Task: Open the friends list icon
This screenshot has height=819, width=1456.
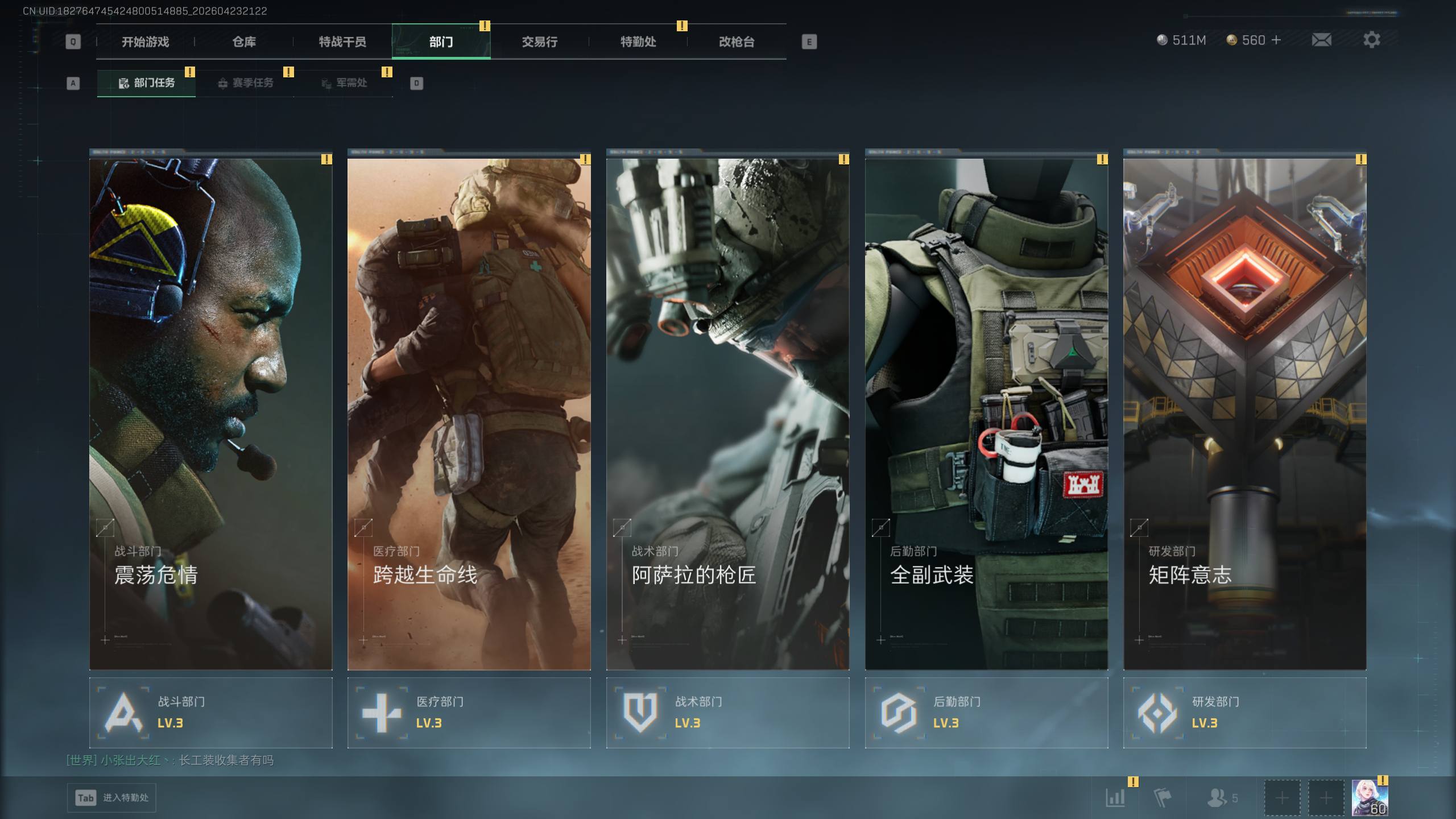Action: [1217, 797]
